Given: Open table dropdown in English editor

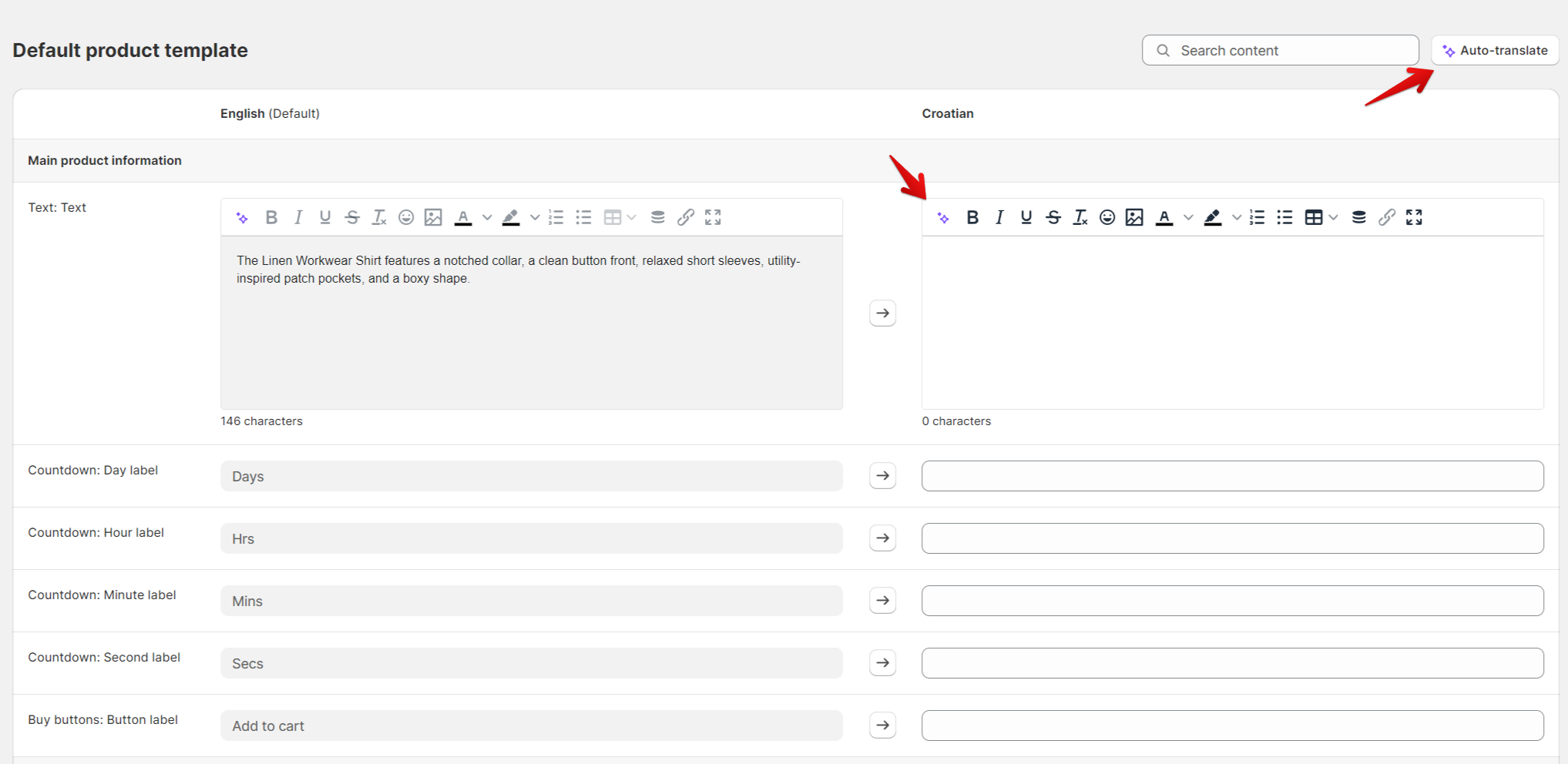Looking at the screenshot, I should (632, 218).
